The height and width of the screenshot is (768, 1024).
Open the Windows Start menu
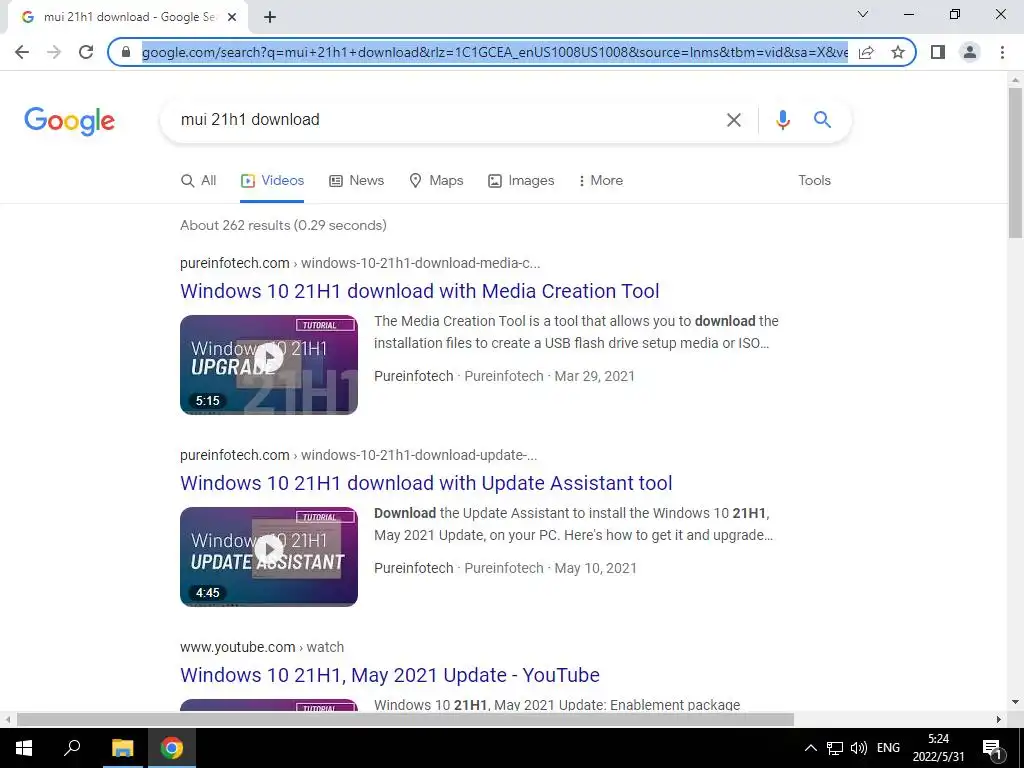click(24, 748)
